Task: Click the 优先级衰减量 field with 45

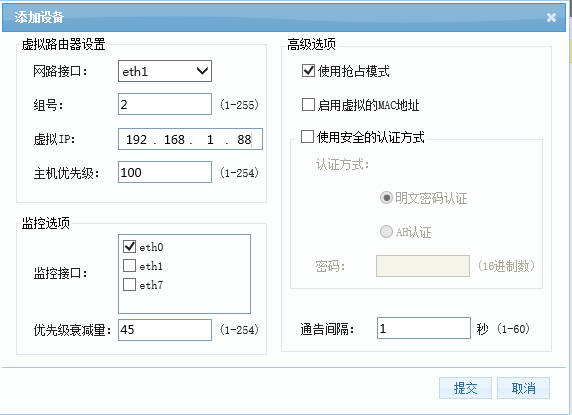Action: click(x=165, y=330)
